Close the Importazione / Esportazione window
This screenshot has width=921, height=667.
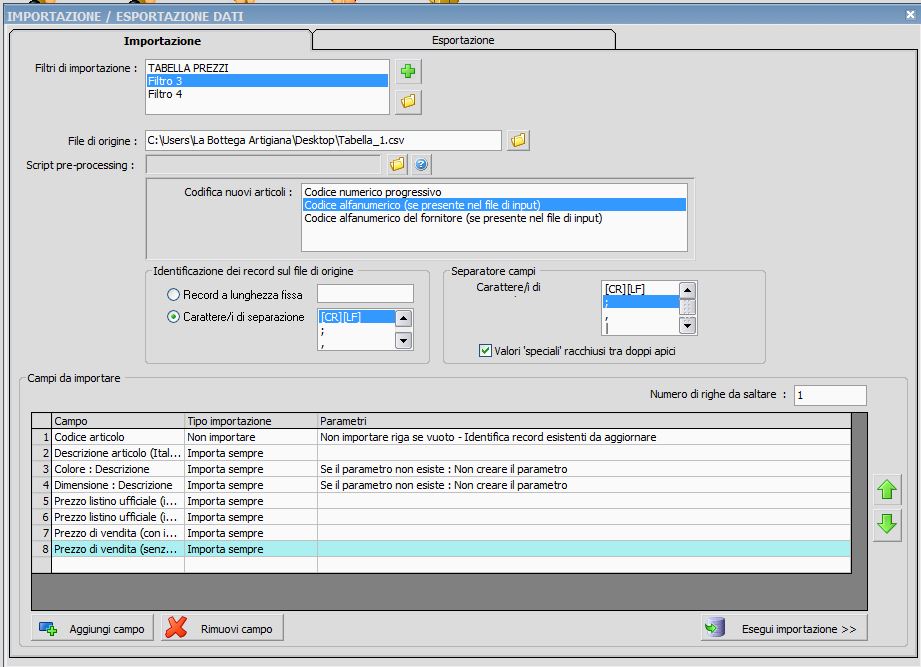pos(910,15)
